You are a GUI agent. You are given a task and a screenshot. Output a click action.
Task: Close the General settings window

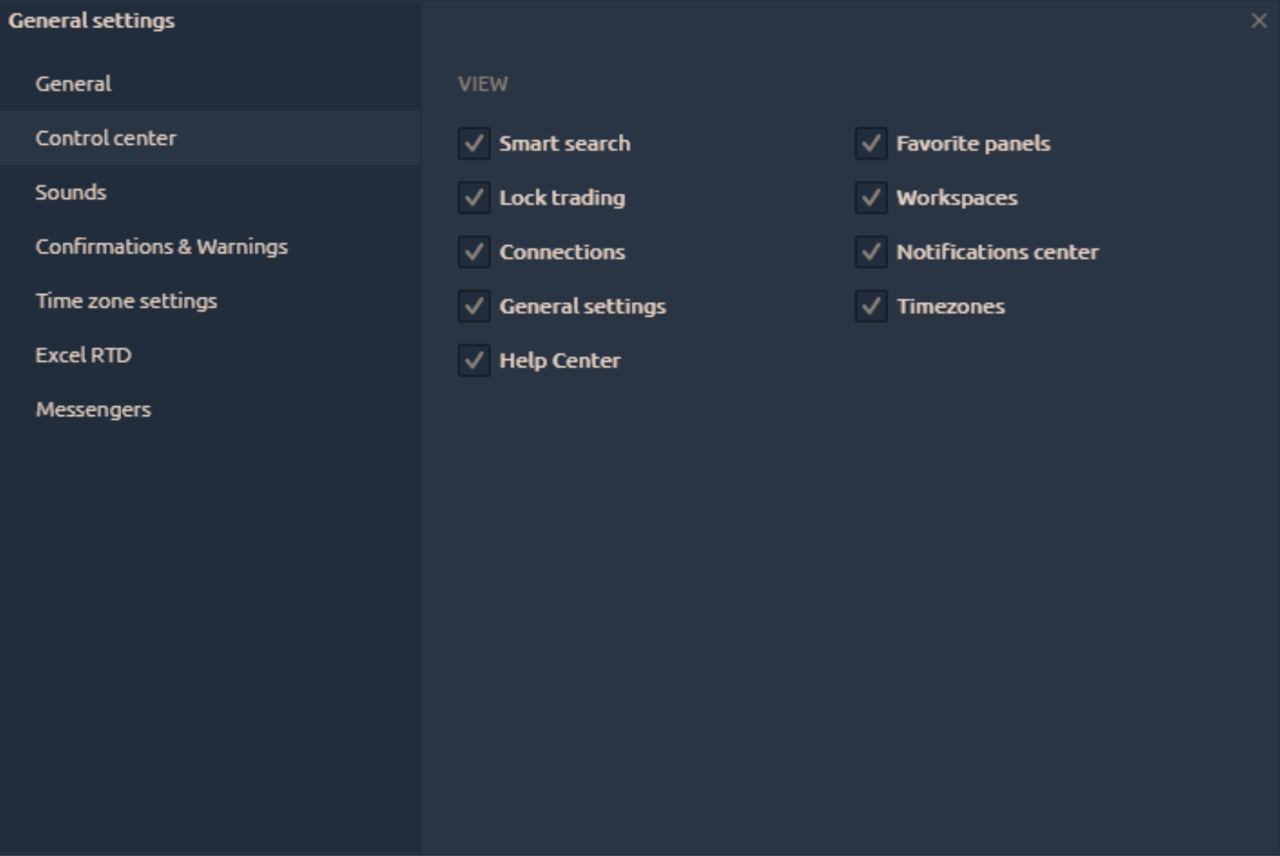click(x=1259, y=21)
